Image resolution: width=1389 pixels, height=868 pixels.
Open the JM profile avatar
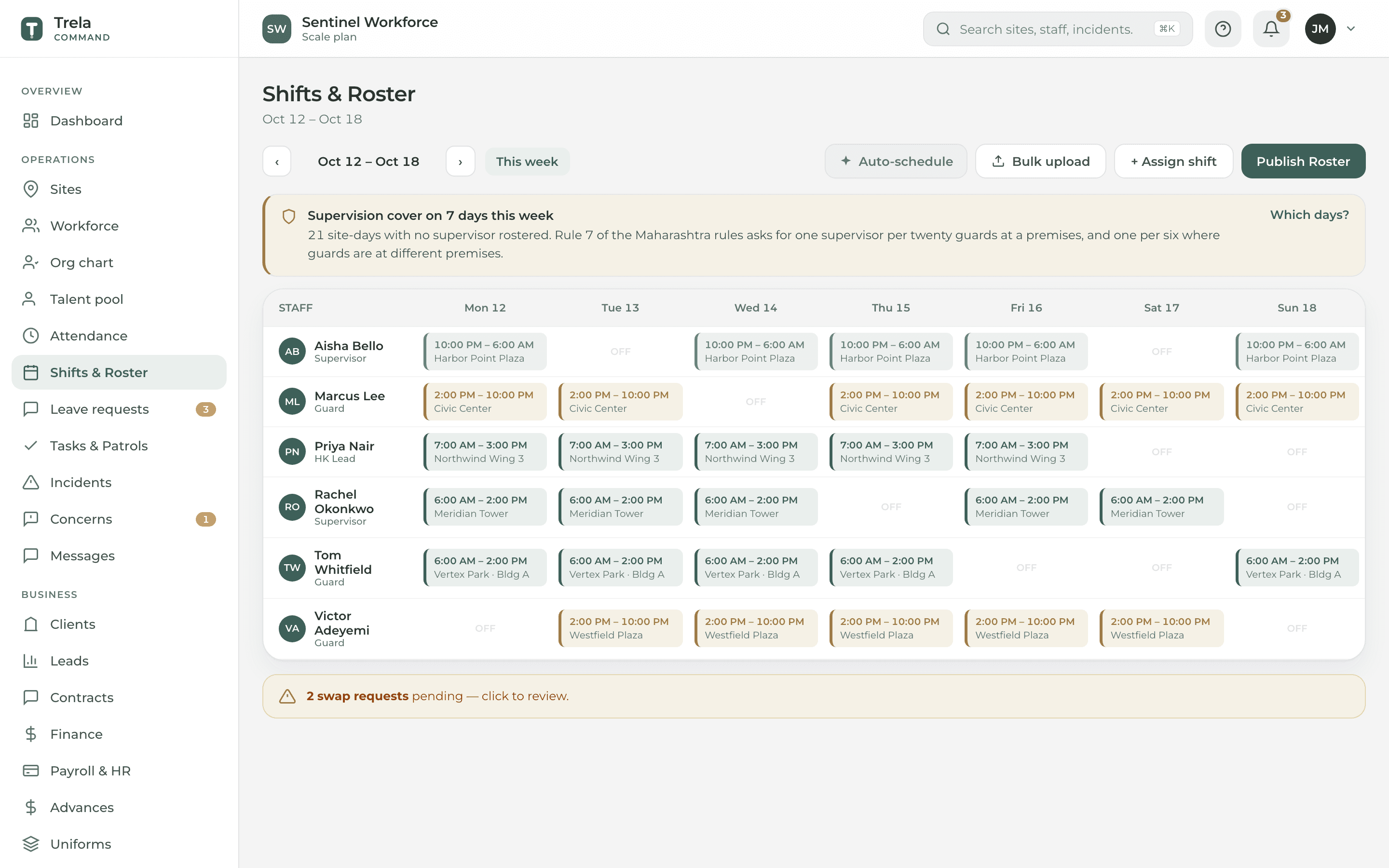[x=1320, y=29]
